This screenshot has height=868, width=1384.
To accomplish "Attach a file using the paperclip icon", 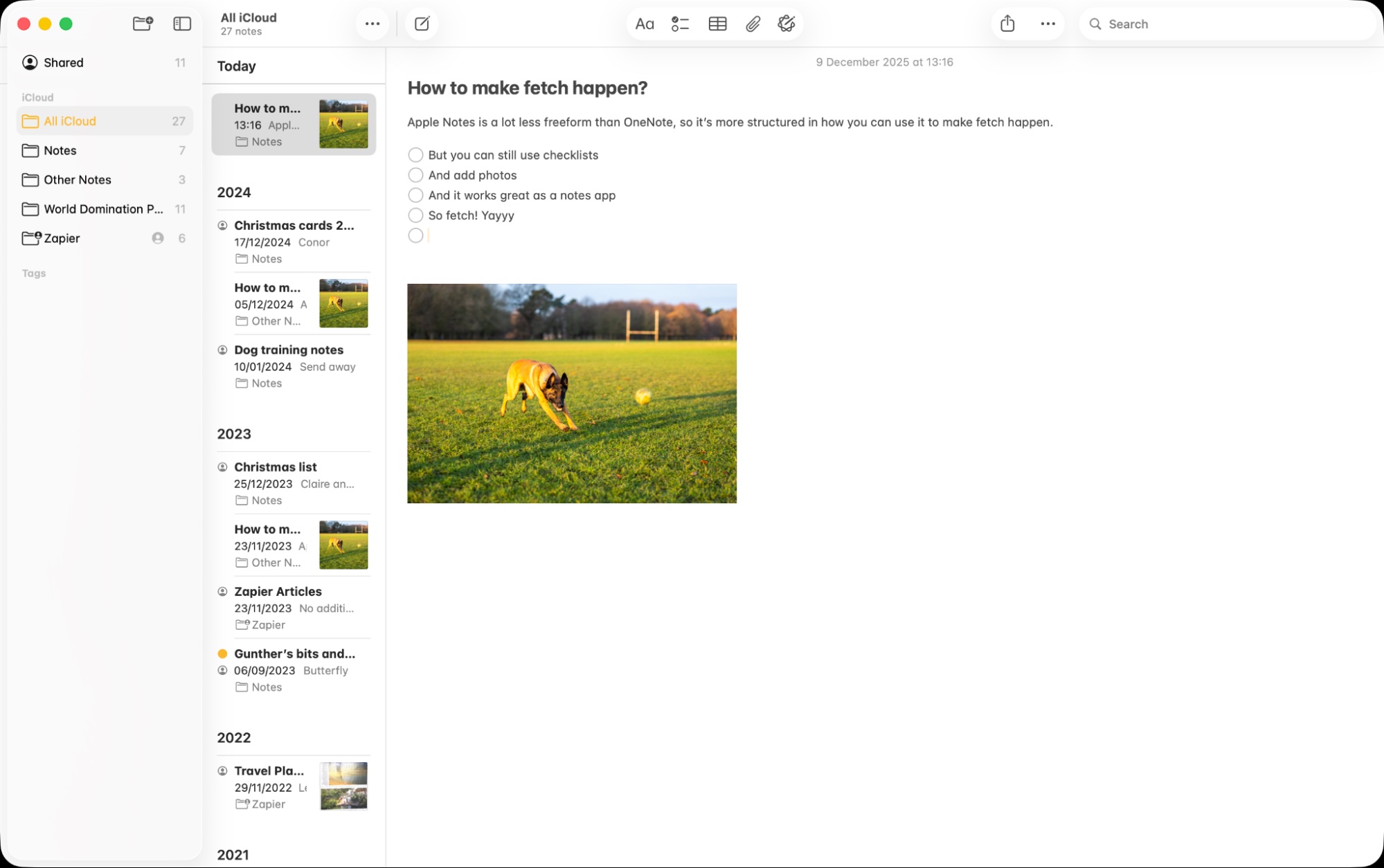I will (x=753, y=23).
